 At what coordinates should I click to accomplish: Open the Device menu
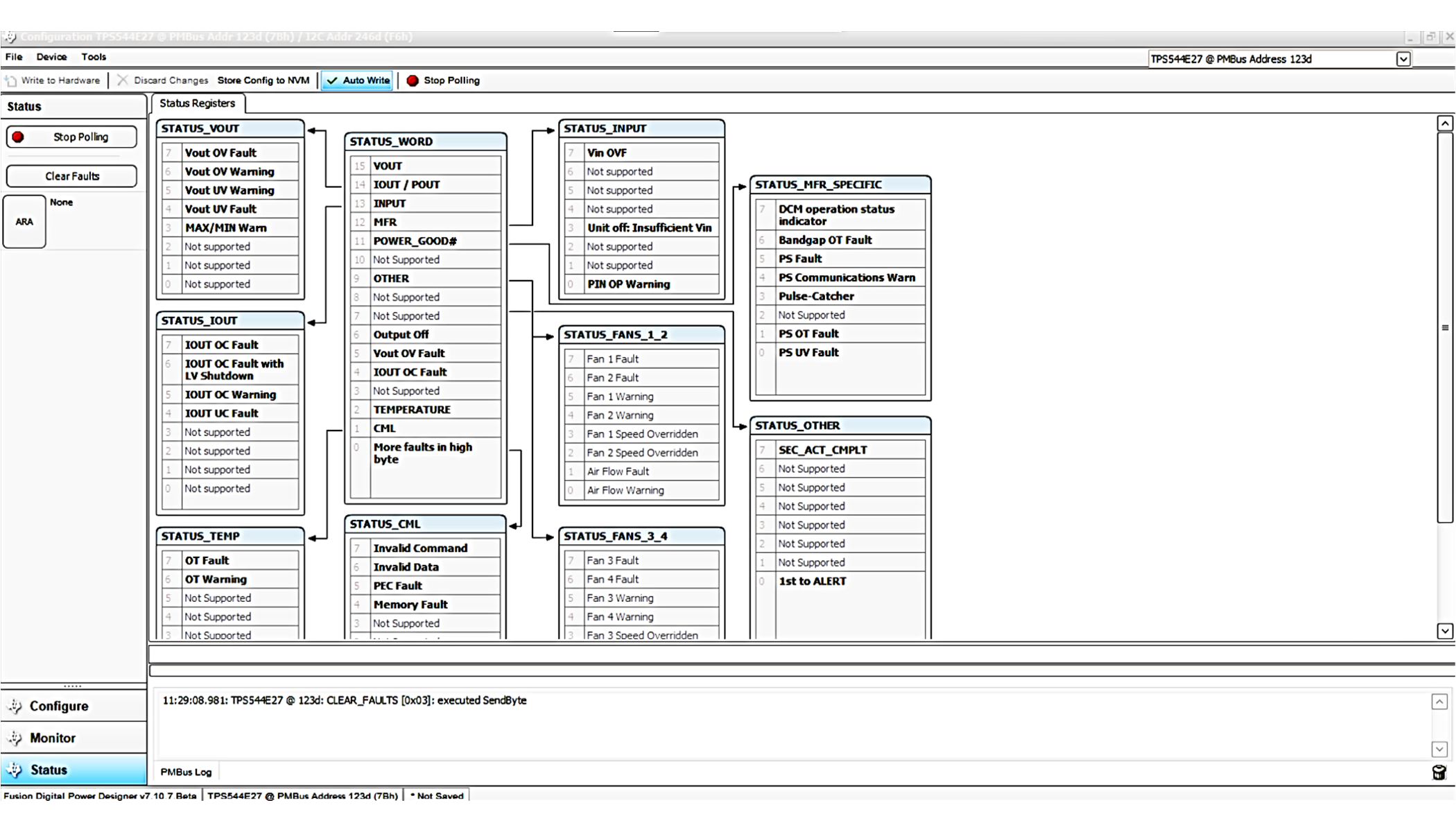coord(51,57)
